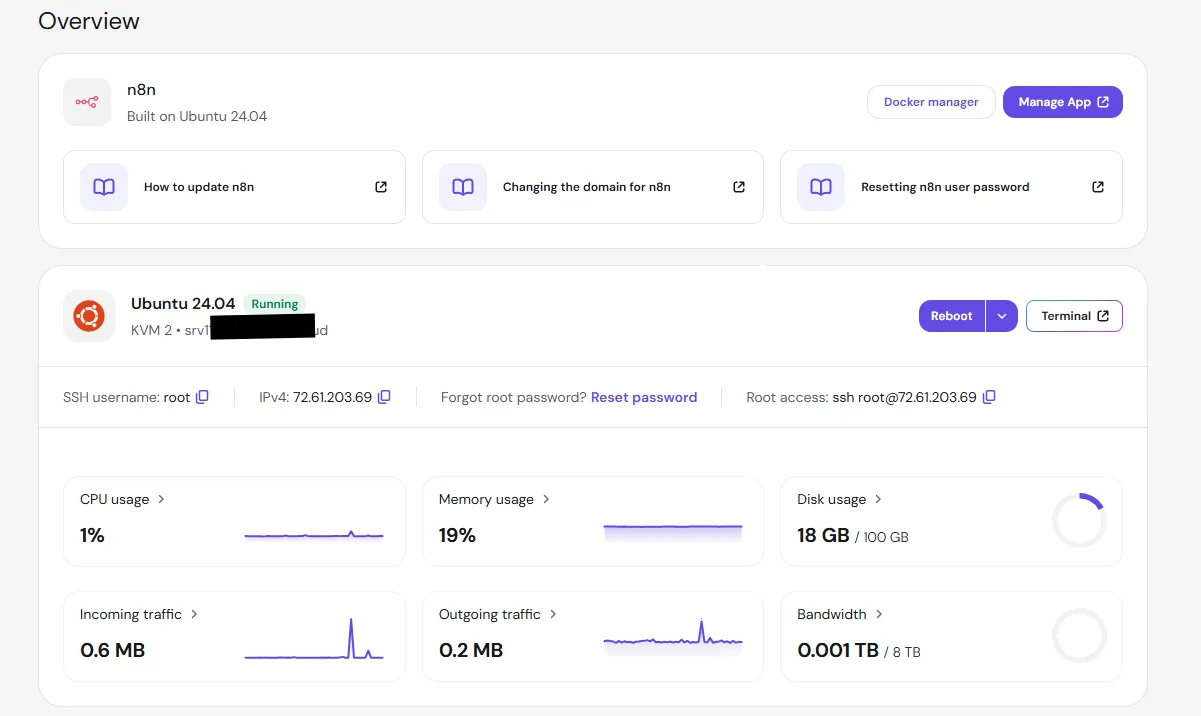Click the Running status badge

pos(275,304)
